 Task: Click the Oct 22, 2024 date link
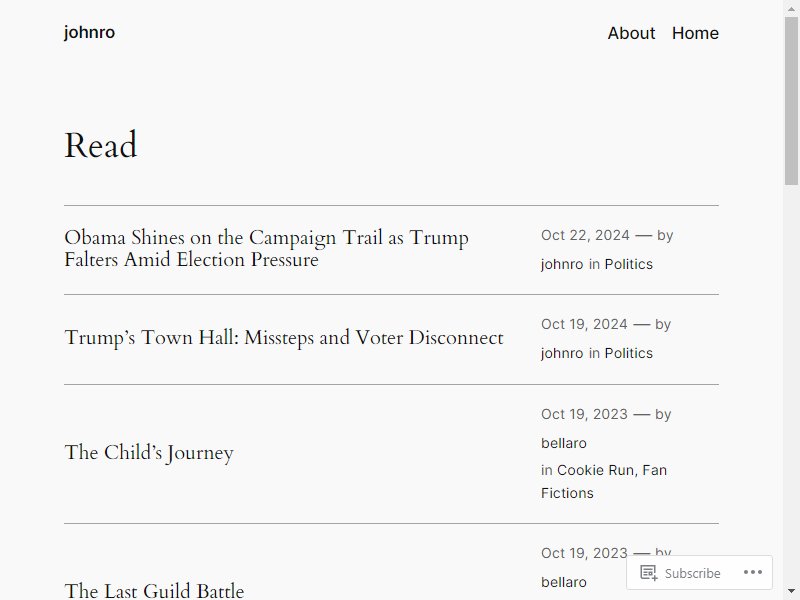585,235
